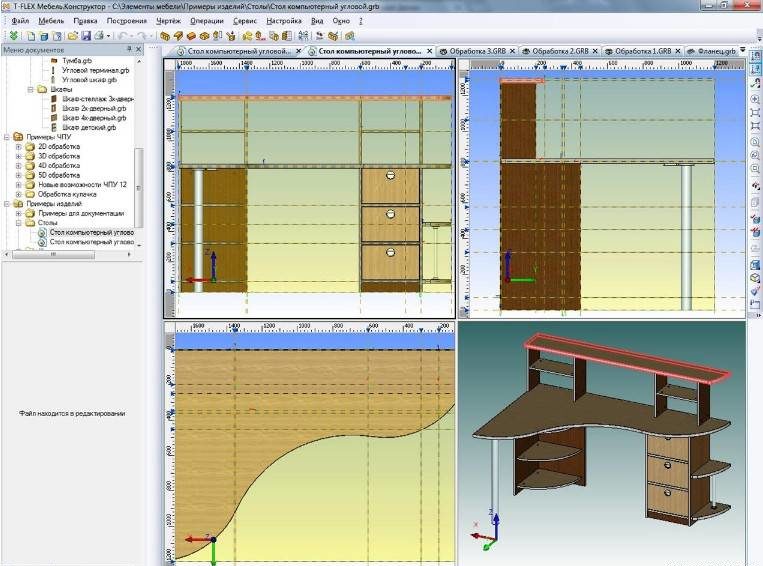Click the redo arrow in the toolbar
This screenshot has width=763, height=566.
click(142, 36)
